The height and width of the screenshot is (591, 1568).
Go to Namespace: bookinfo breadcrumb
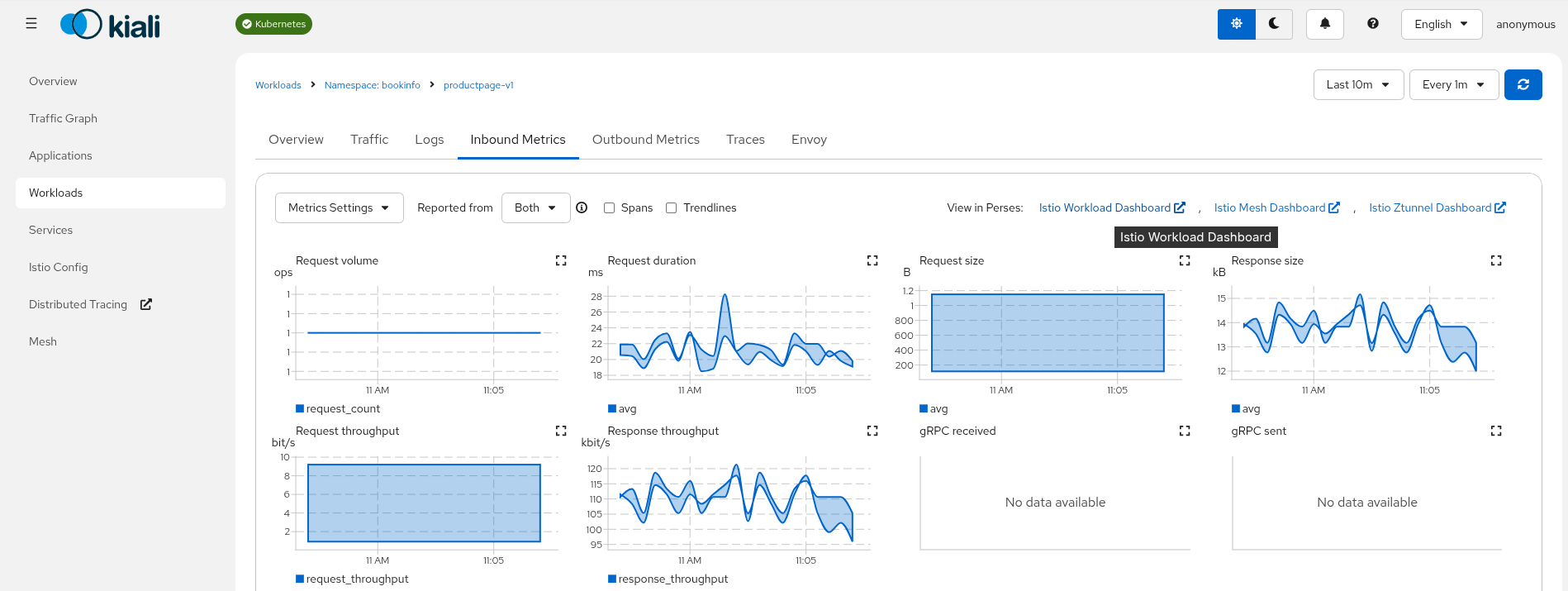tap(372, 85)
